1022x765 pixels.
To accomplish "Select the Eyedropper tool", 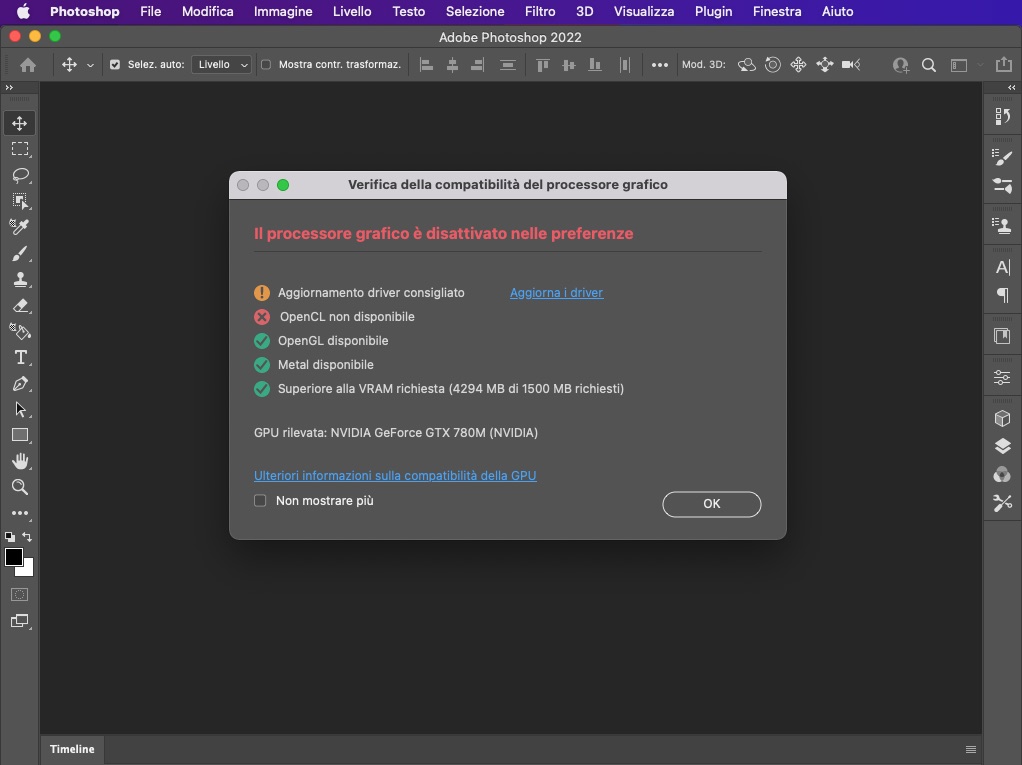I will (20, 227).
